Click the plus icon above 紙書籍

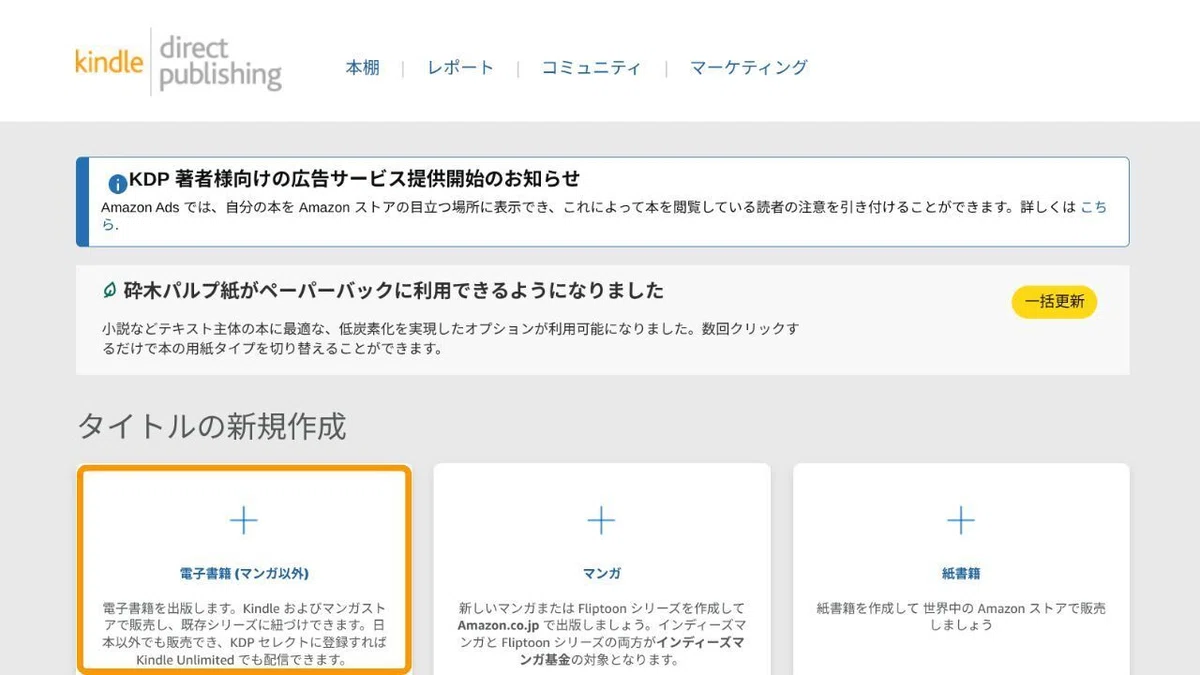(961, 521)
